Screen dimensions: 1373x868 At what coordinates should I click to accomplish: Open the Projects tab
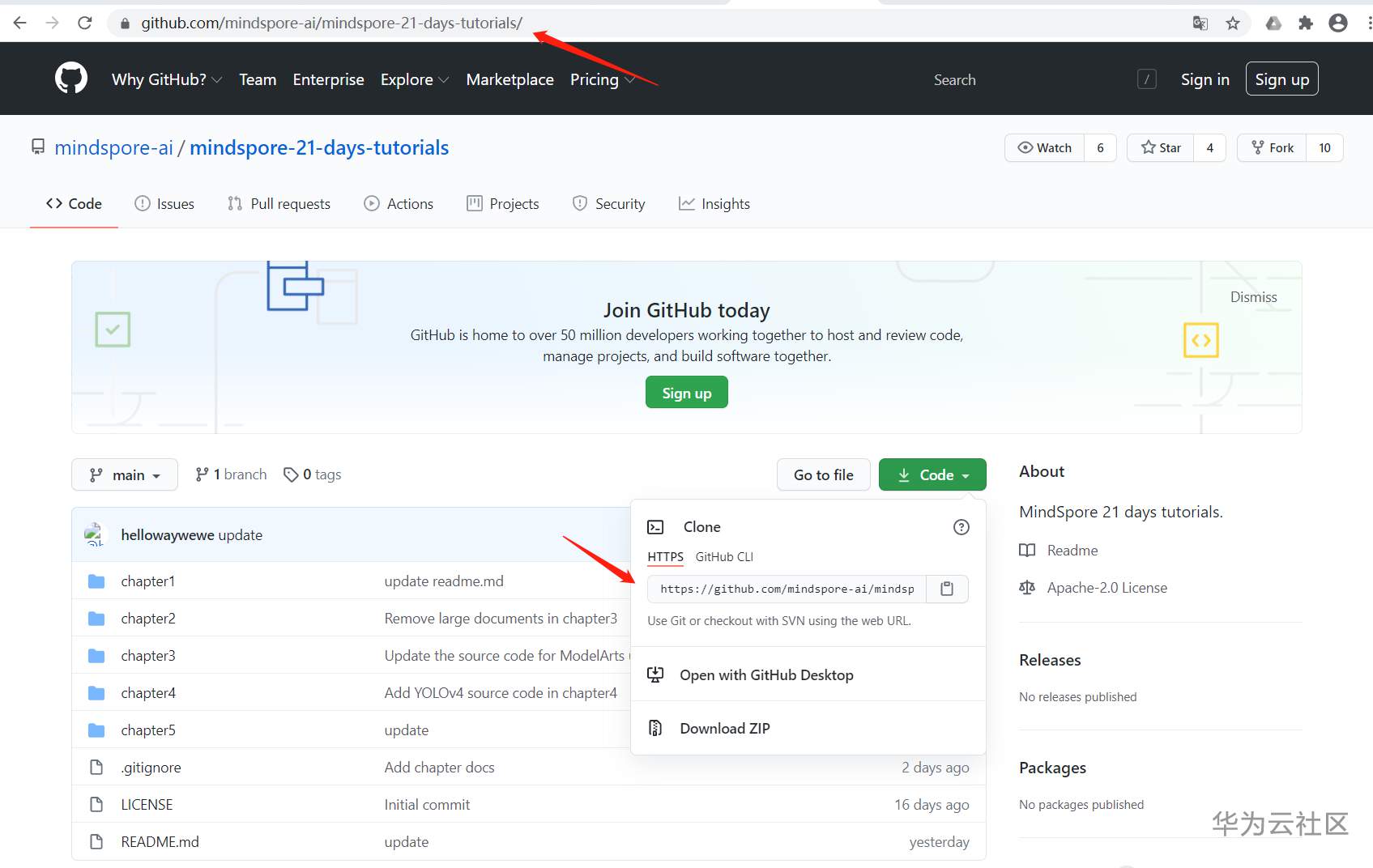pos(503,204)
